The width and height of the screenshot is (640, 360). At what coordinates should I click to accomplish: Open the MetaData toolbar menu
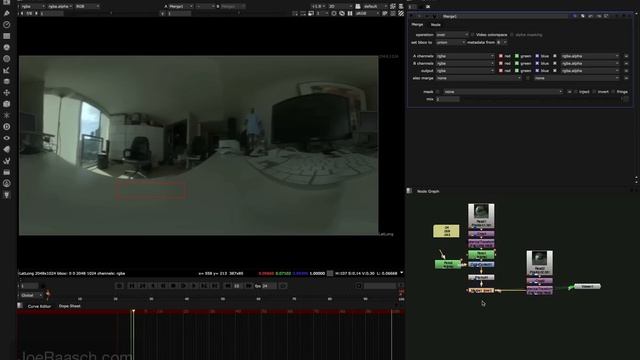pos(7,149)
